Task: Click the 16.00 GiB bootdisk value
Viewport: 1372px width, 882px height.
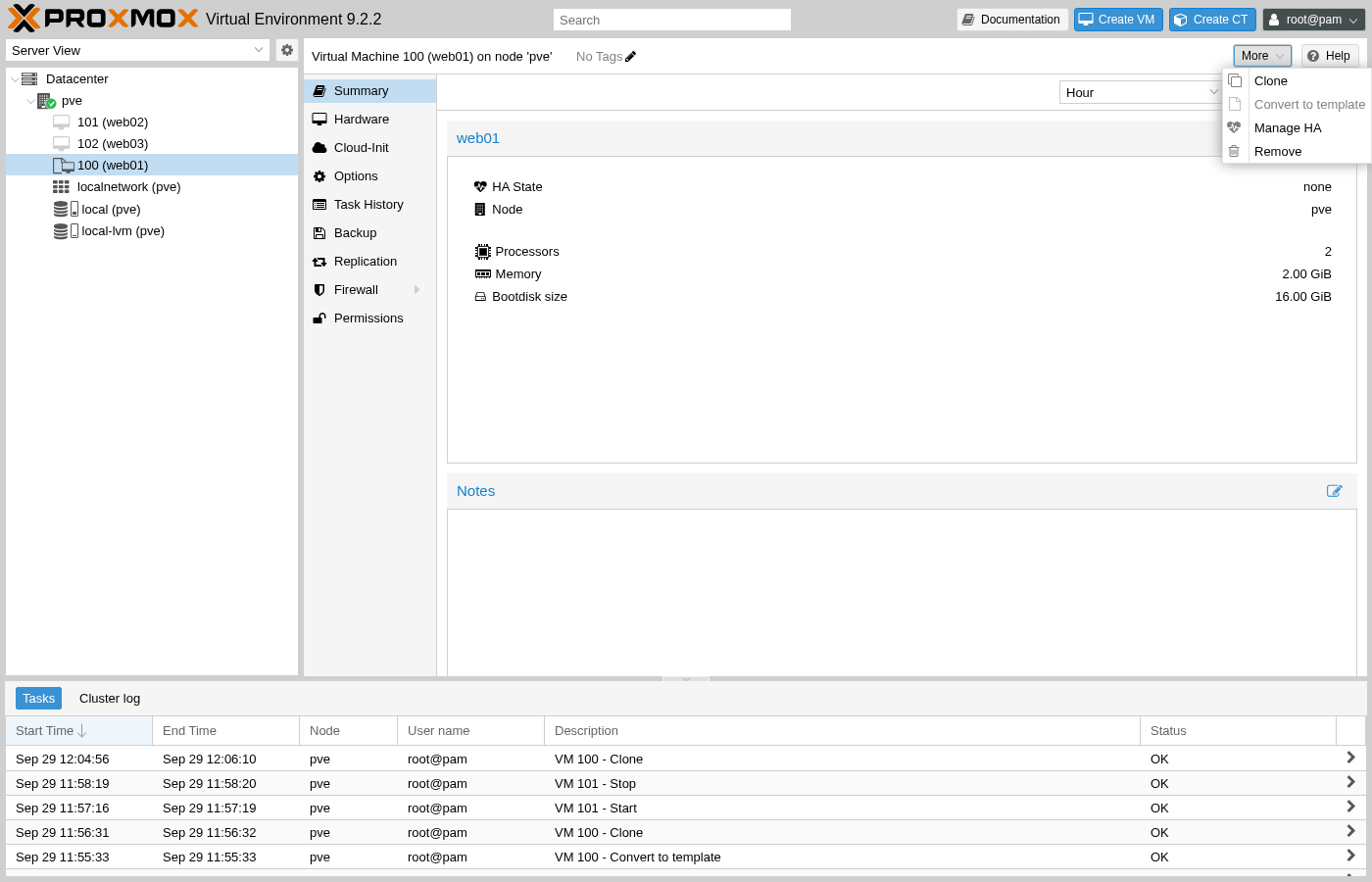Action: coord(1302,297)
